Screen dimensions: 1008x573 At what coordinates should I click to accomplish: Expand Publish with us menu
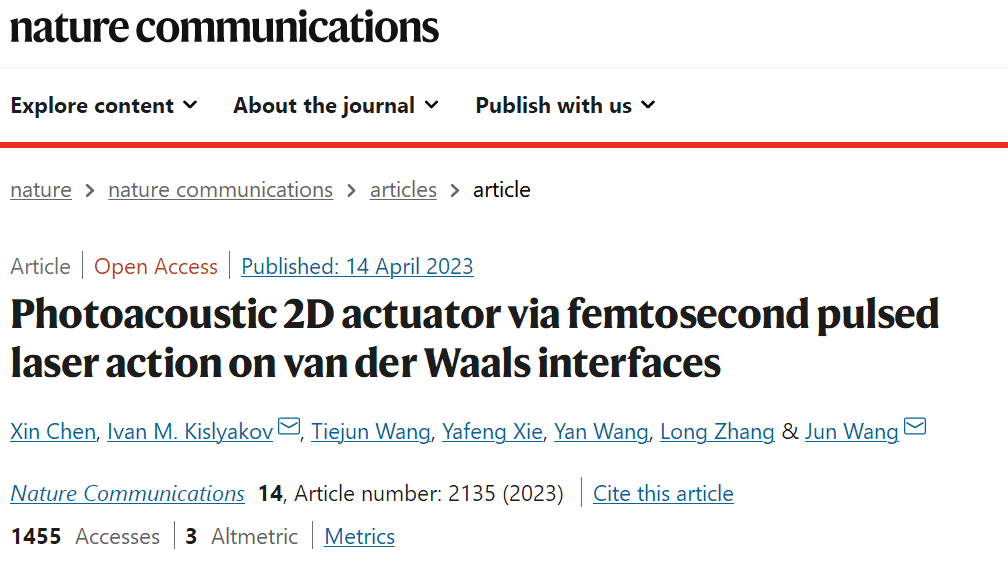[x=565, y=105]
